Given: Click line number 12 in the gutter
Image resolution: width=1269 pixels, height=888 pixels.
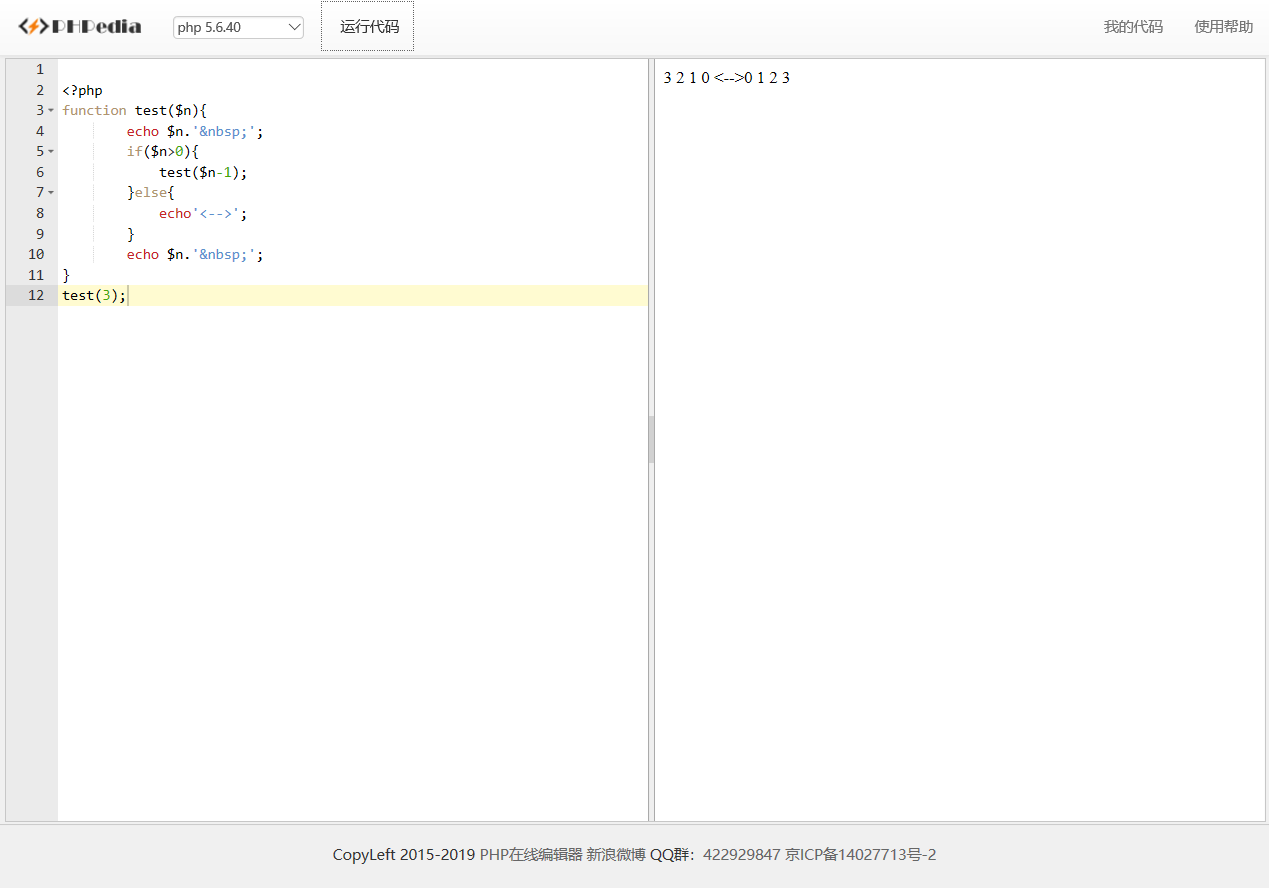Looking at the screenshot, I should pos(36,295).
